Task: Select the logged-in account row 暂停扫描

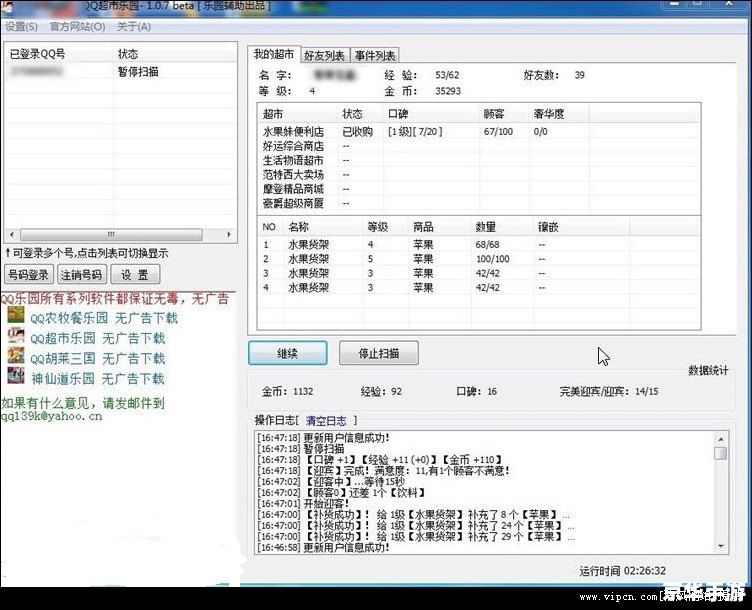Action: tap(121, 72)
